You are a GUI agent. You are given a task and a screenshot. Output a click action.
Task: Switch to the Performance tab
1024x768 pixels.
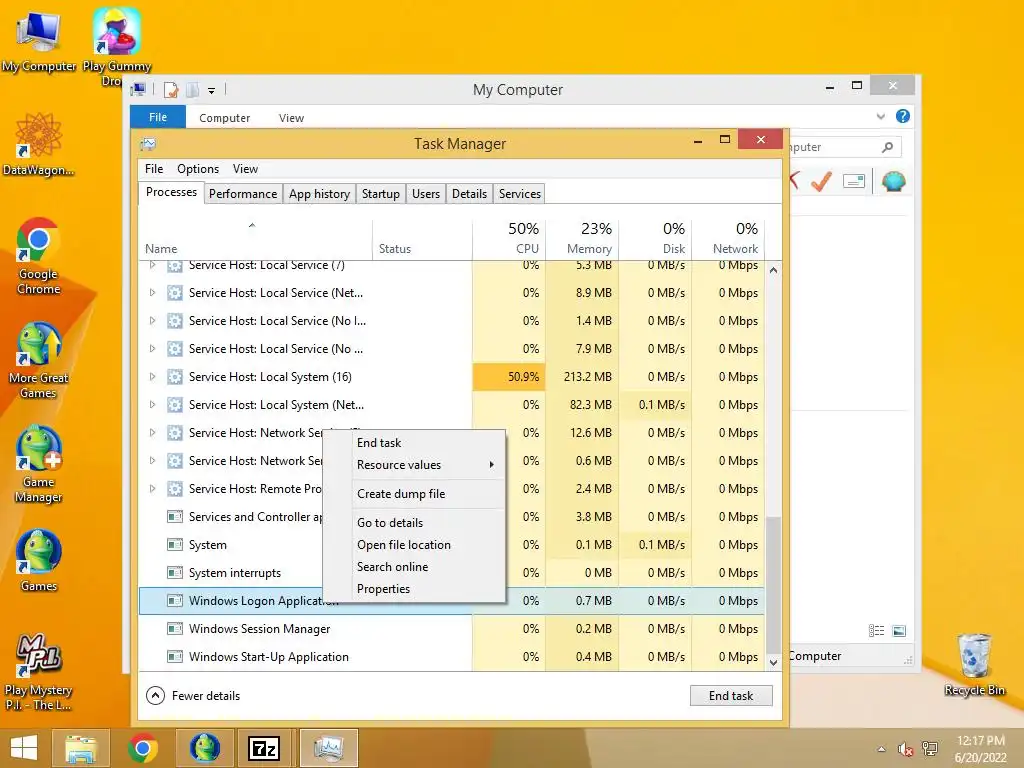click(x=243, y=194)
